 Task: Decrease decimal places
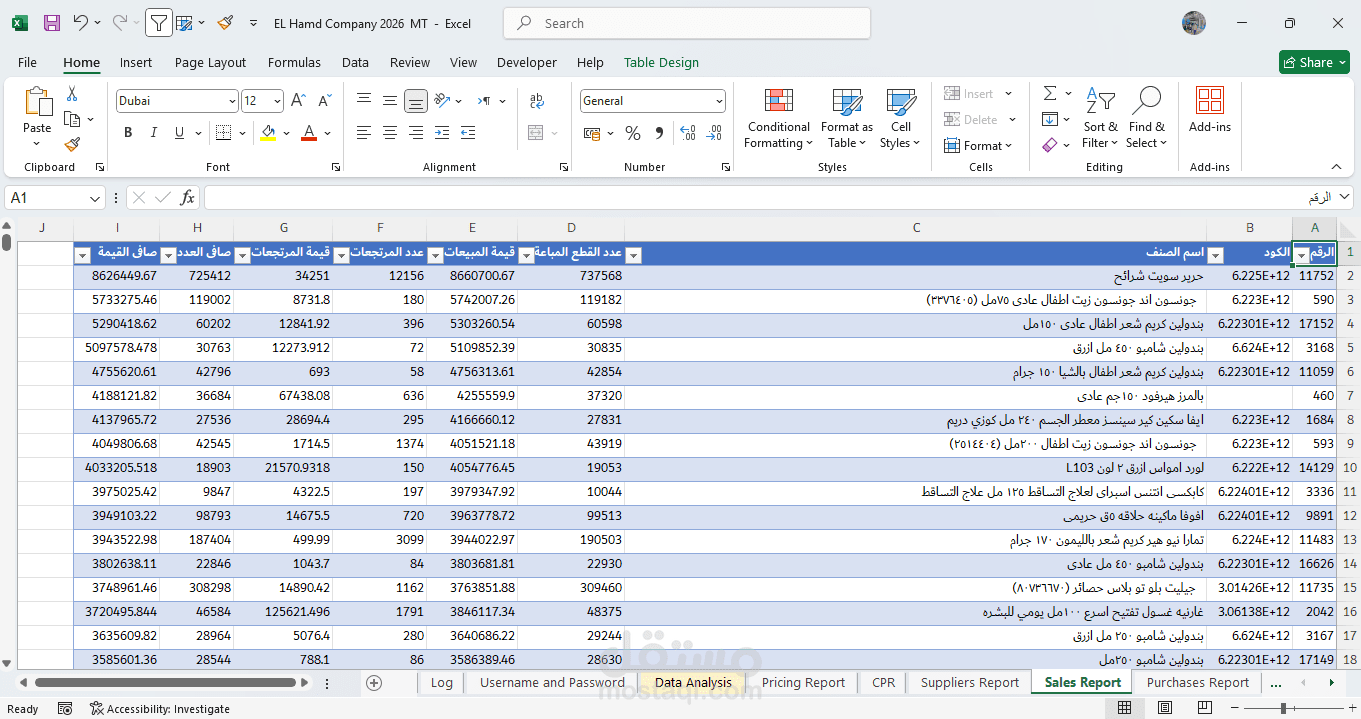[x=713, y=133]
